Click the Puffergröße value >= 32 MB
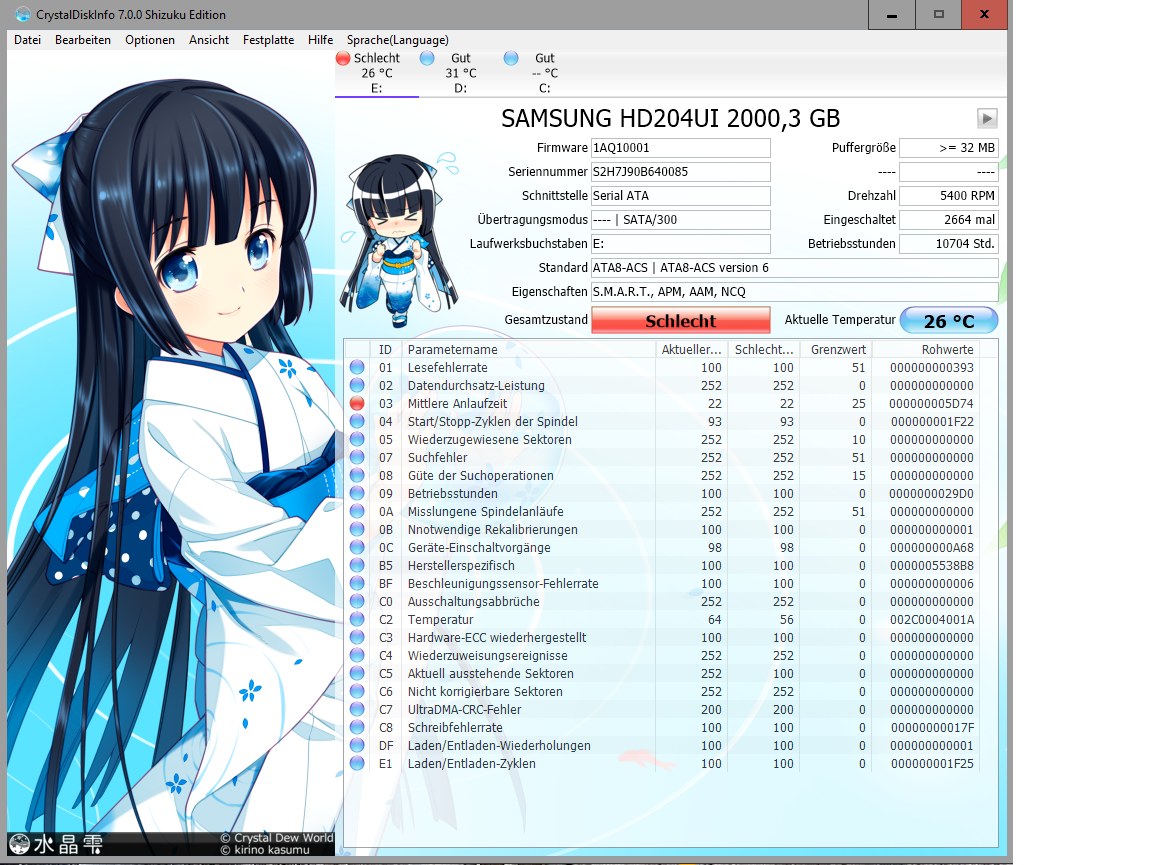 (948, 148)
